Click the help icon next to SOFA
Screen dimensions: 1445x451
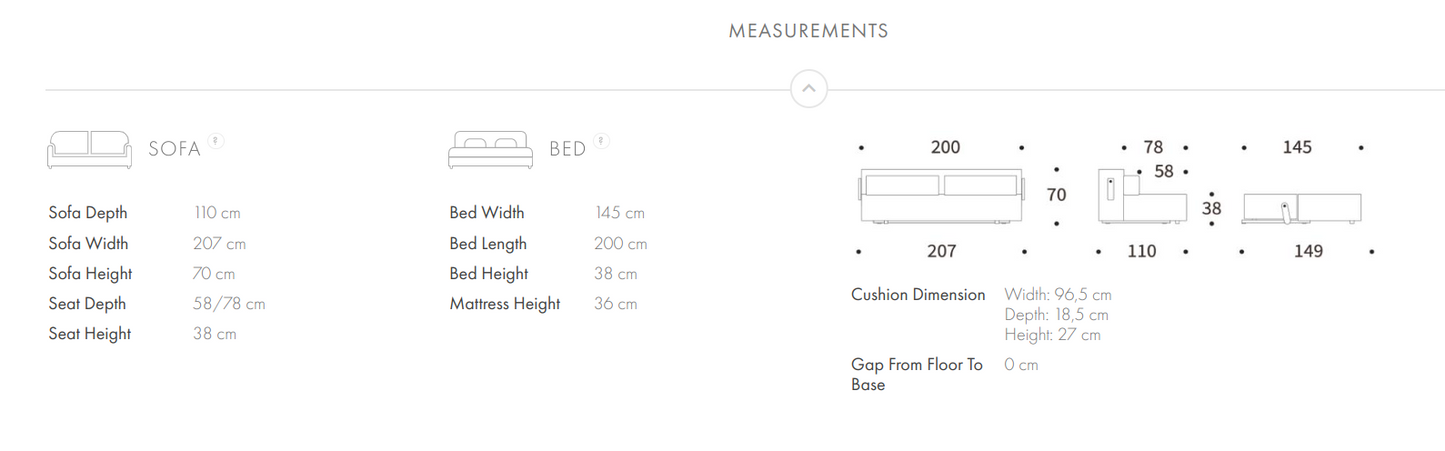coord(216,141)
